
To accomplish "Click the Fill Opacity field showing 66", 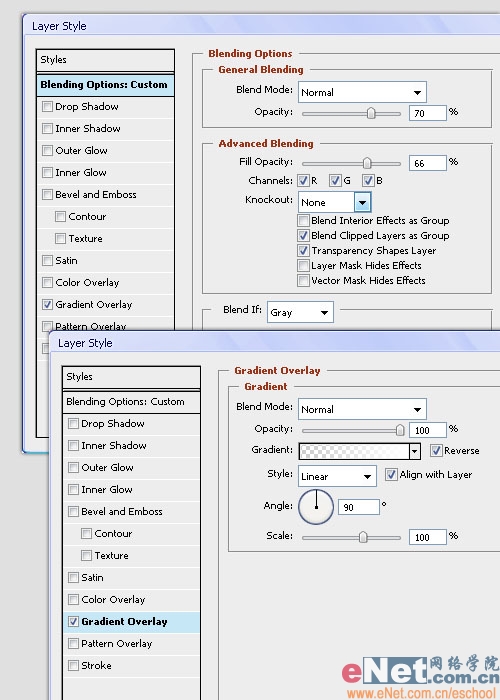I will (x=427, y=163).
